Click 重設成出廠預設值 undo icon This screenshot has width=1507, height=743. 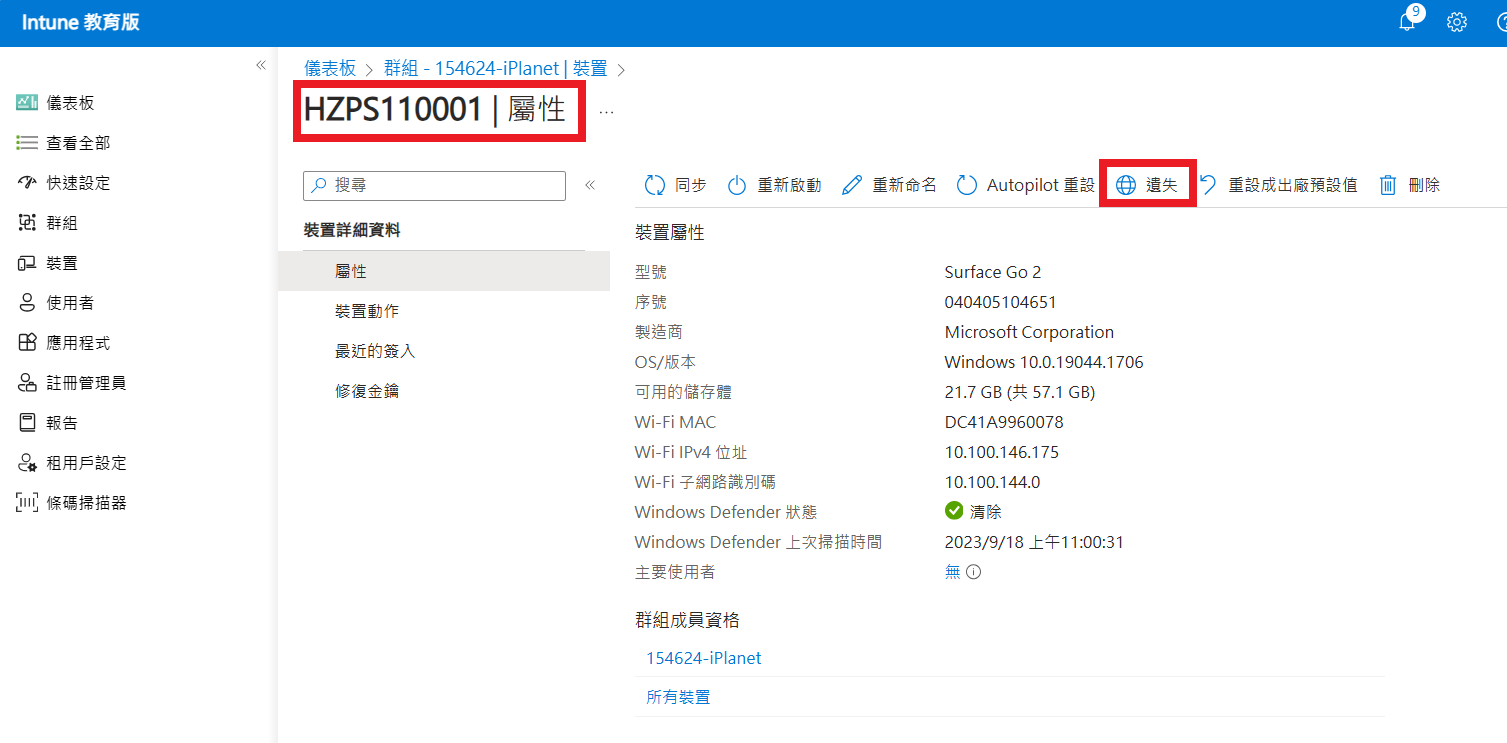click(1208, 185)
